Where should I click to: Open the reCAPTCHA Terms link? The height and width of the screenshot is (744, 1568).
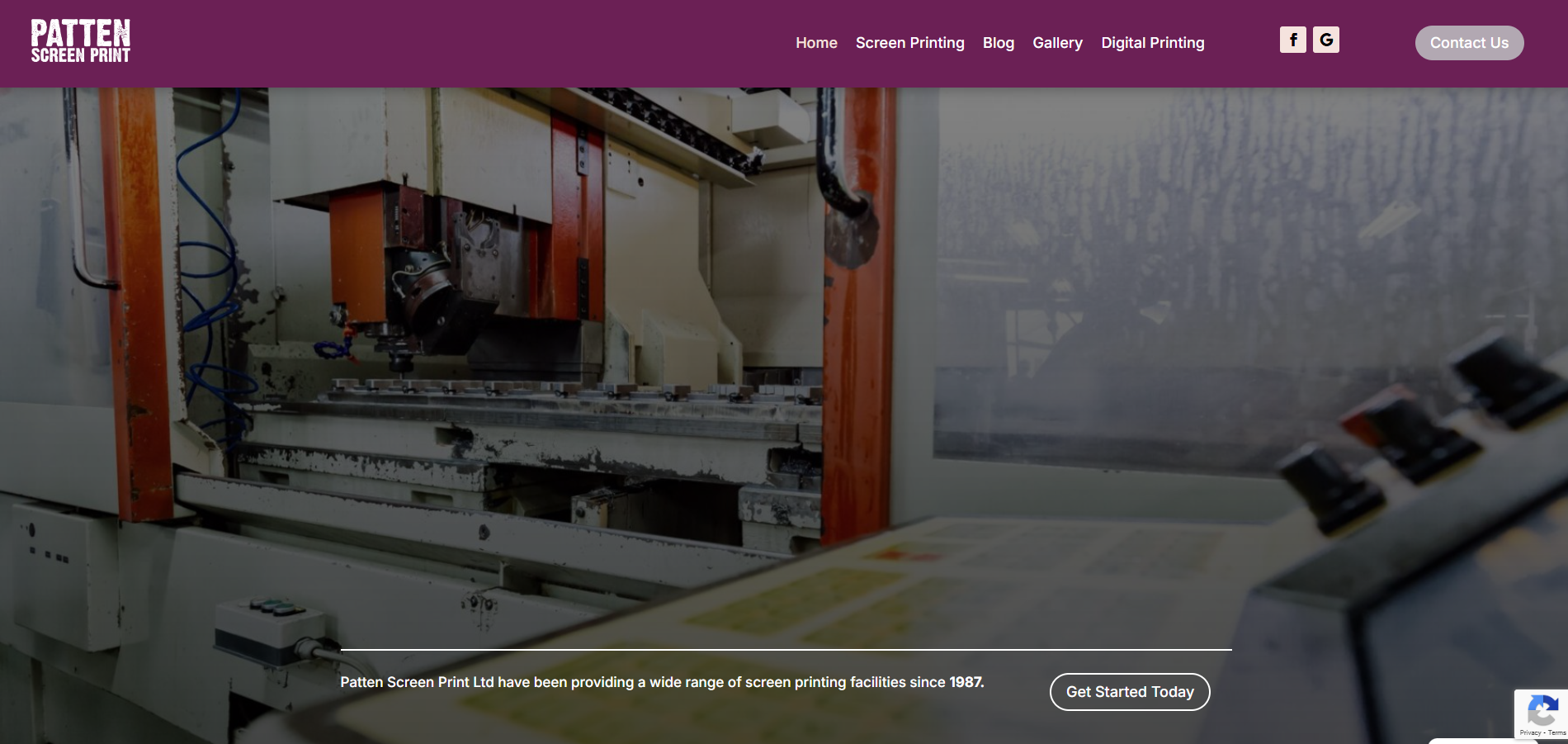click(x=1557, y=733)
